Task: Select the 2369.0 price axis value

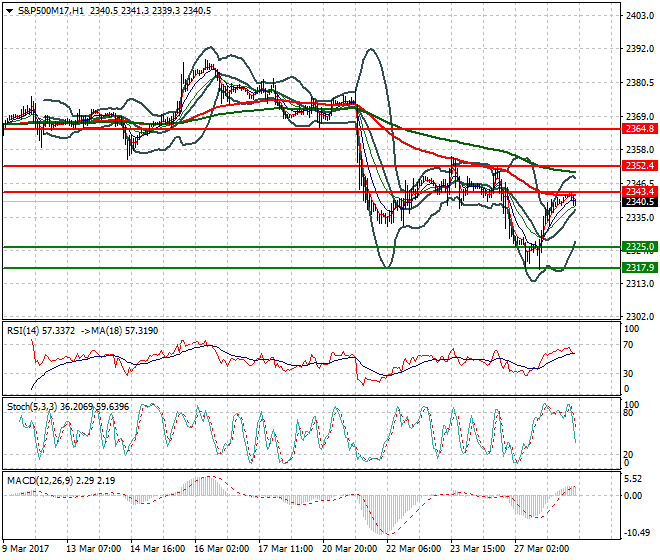Action: coord(640,116)
